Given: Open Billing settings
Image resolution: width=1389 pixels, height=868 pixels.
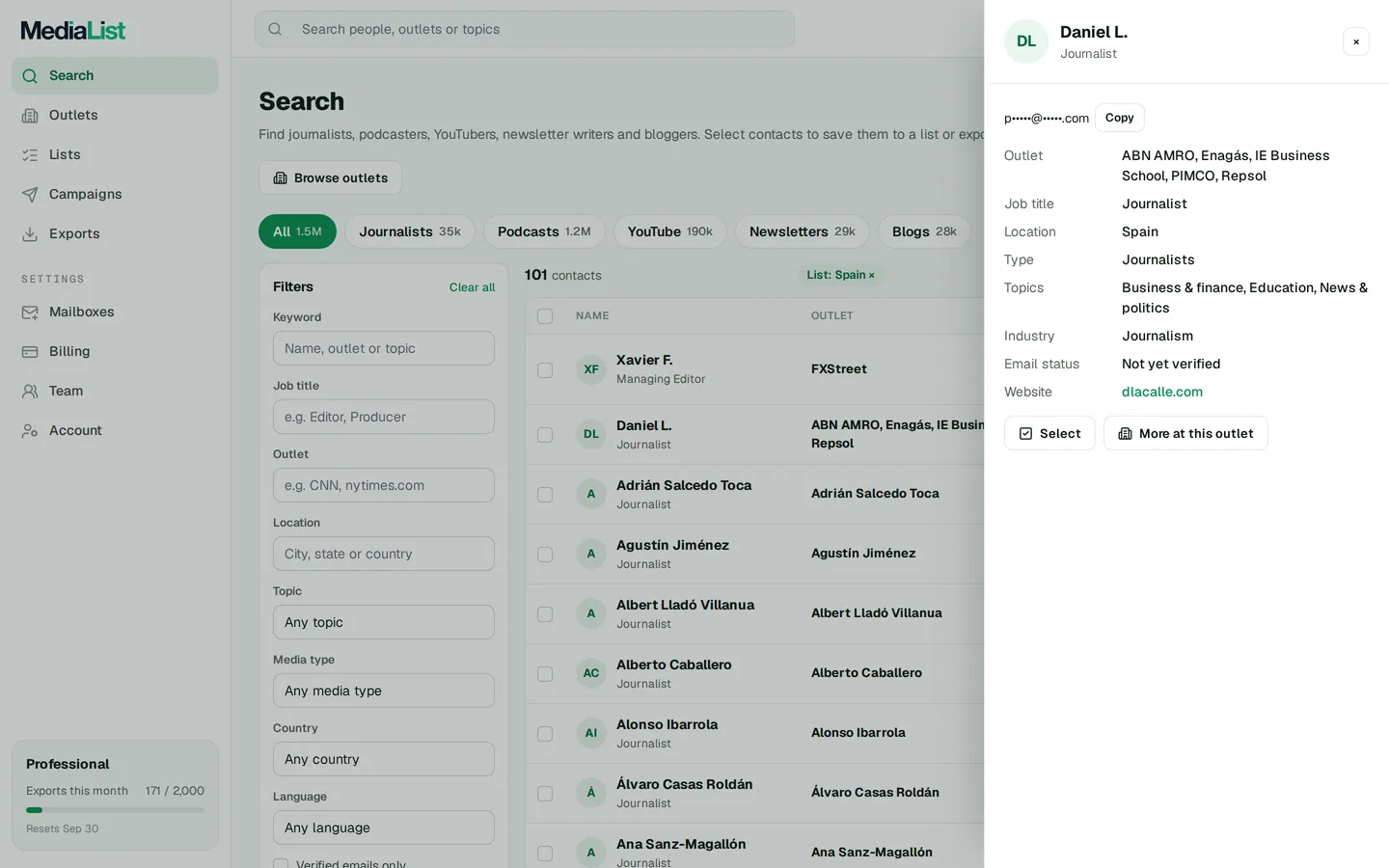Looking at the screenshot, I should tap(115, 351).
